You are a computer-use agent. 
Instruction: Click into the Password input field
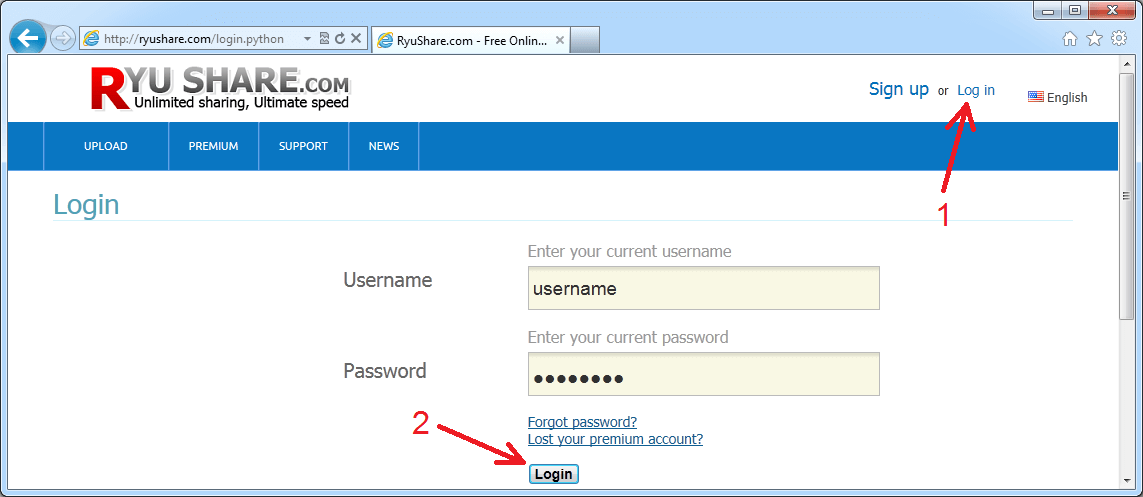tap(703, 375)
